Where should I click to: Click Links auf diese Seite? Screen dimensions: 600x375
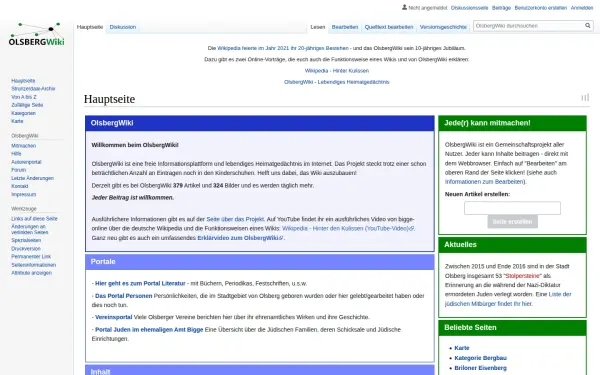click(34, 219)
